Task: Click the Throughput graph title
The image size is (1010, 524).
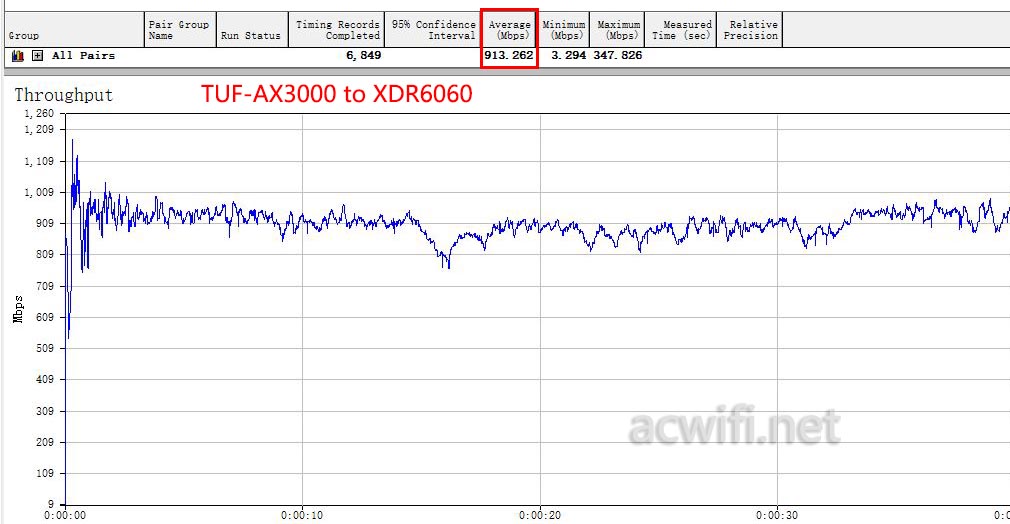Action: [x=64, y=95]
